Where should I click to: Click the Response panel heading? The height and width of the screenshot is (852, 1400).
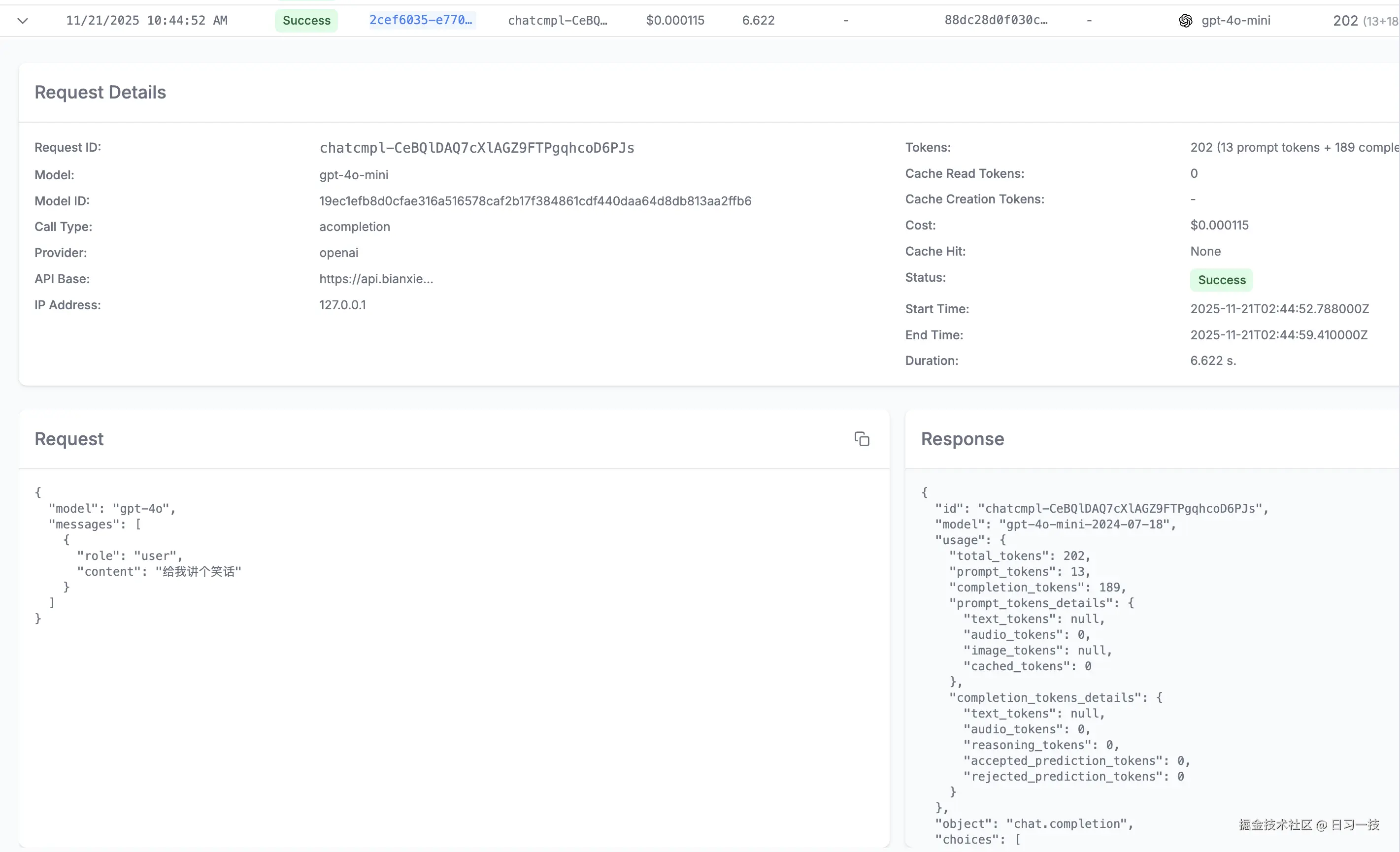[x=962, y=438]
